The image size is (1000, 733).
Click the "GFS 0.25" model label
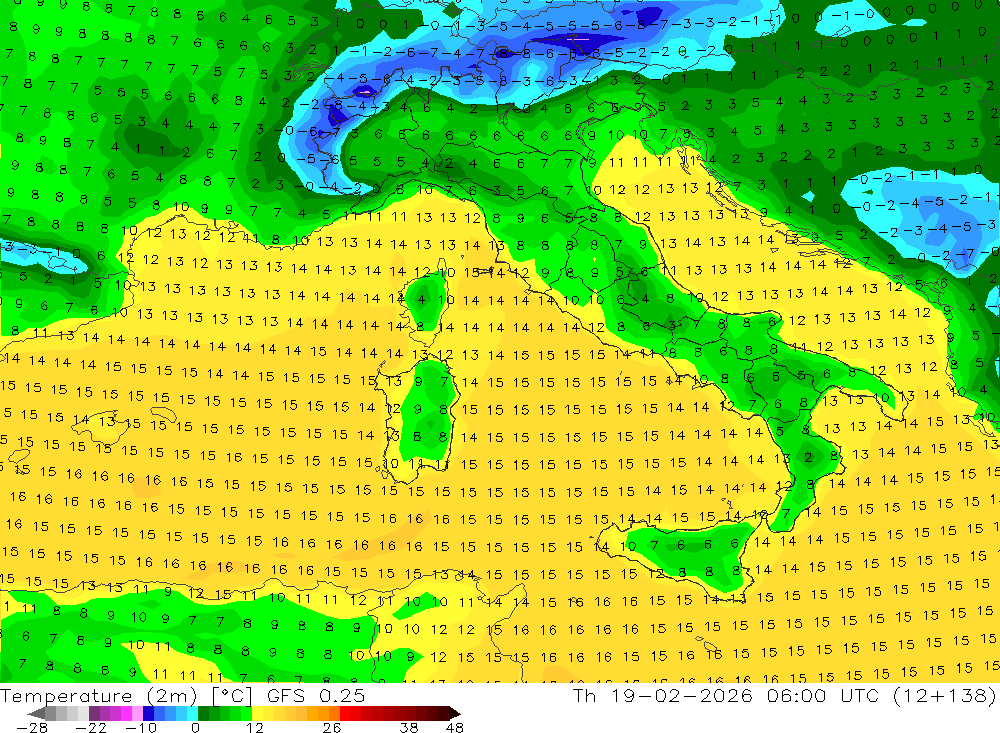pyautogui.click(x=316, y=695)
